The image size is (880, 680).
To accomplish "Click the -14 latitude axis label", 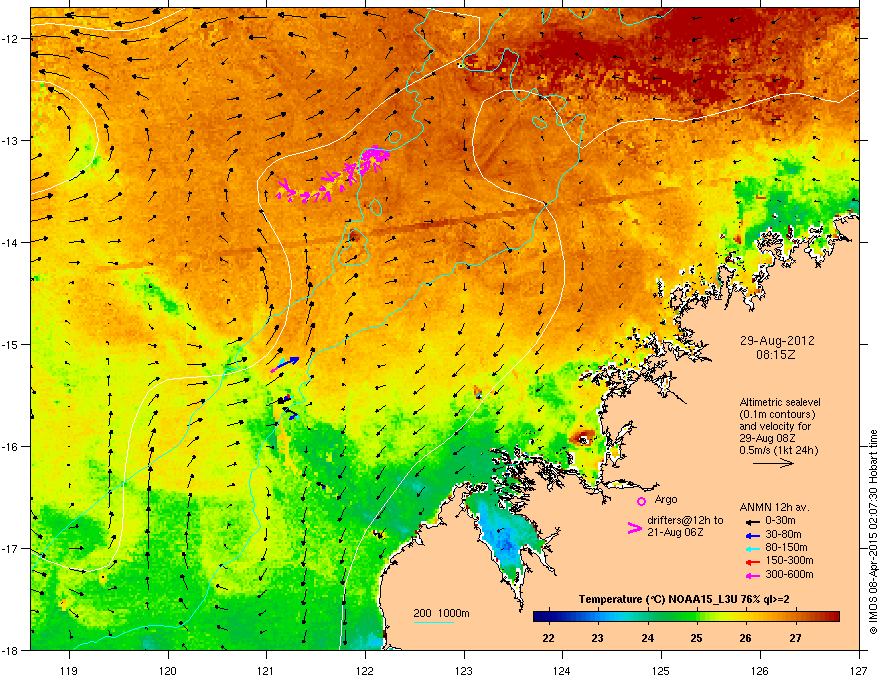I will tap(10, 242).
